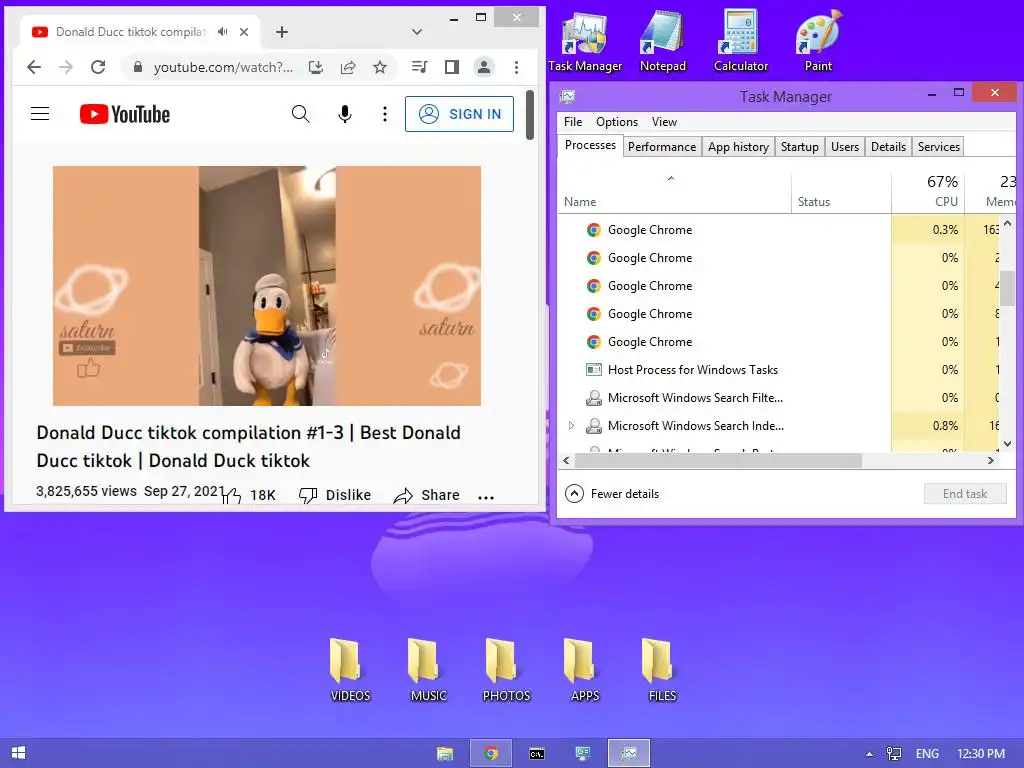Viewport: 1024px width, 768px height.
Task: Open the Task Manager desktop shortcut
Action: click(x=585, y=40)
